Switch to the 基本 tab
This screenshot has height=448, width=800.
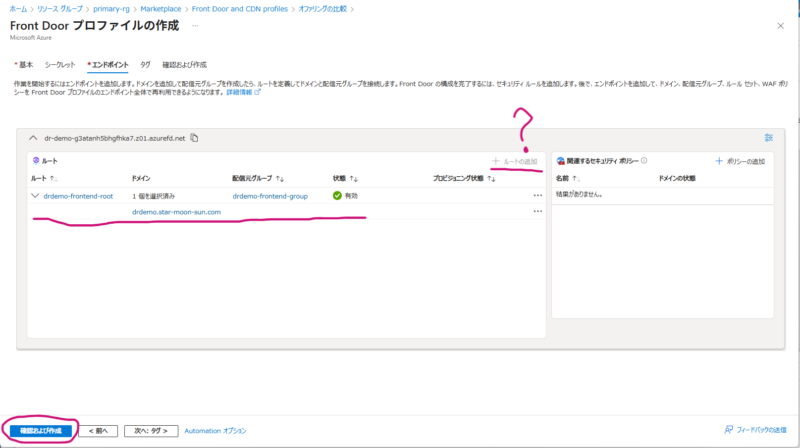pos(24,65)
